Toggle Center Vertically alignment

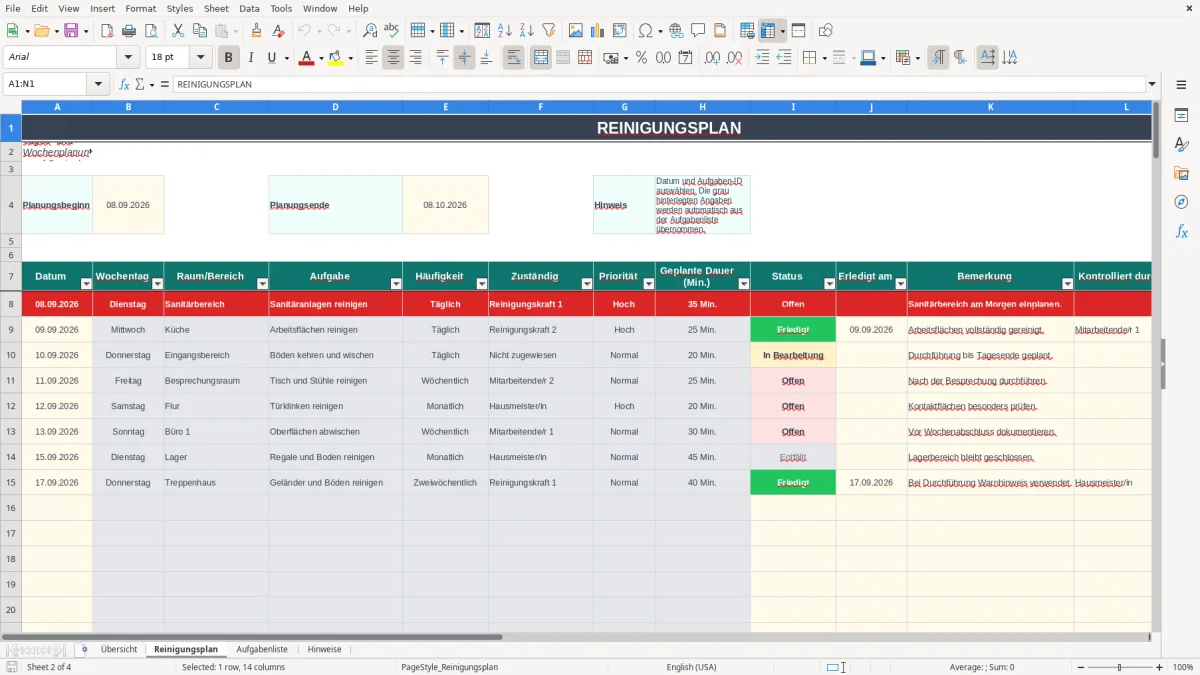coord(464,58)
